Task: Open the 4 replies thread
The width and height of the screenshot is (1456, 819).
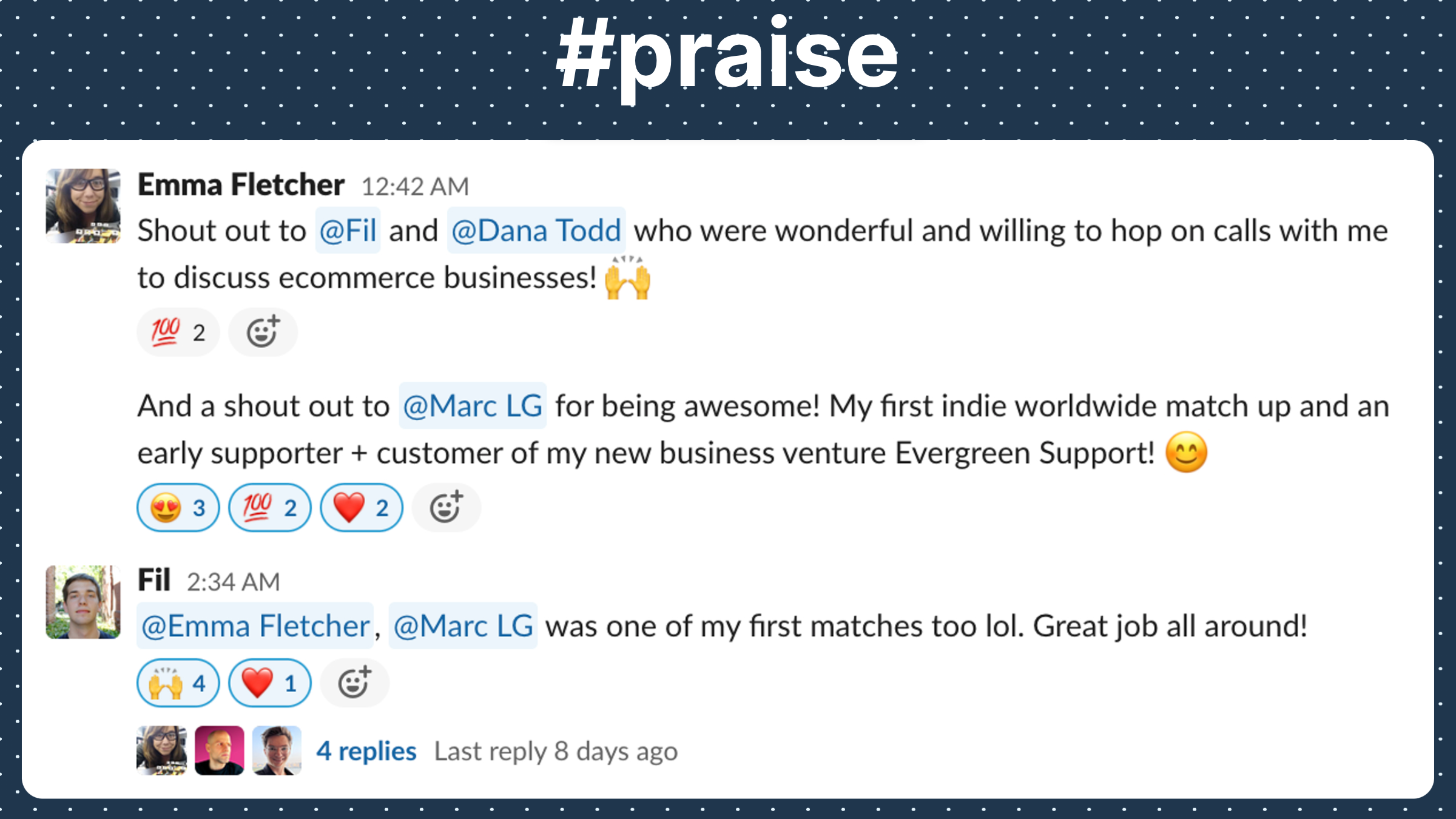Action: (x=366, y=751)
